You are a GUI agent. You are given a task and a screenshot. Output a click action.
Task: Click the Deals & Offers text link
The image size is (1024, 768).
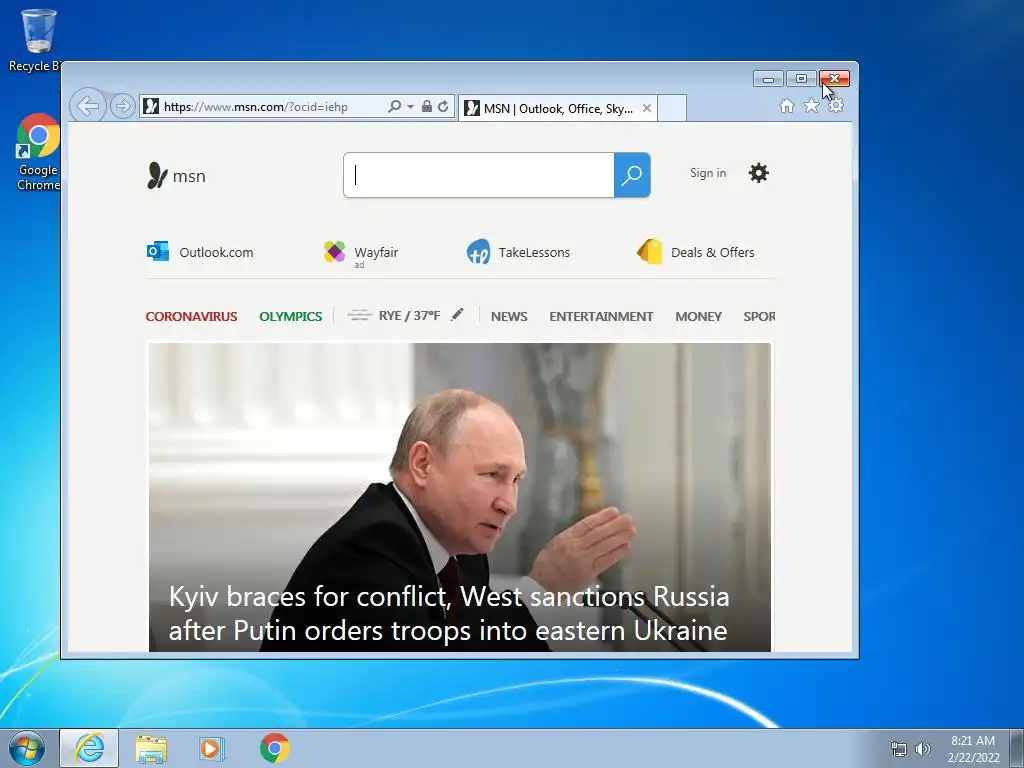(712, 253)
